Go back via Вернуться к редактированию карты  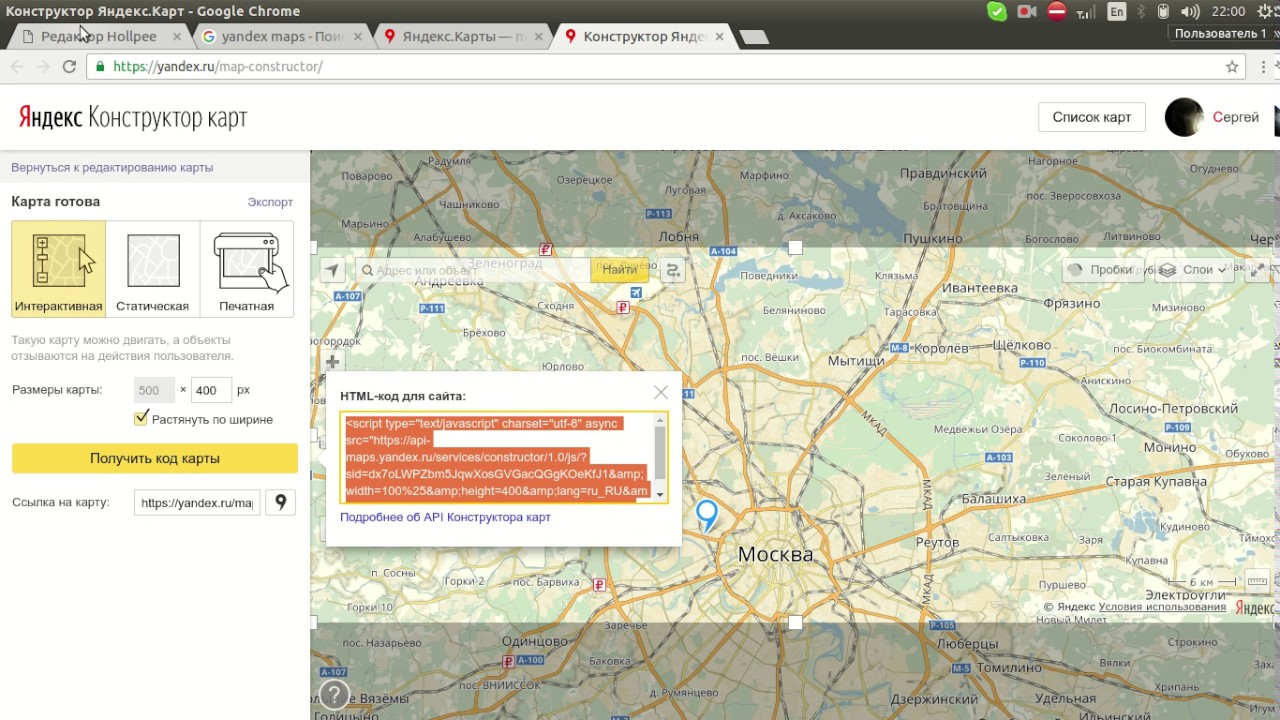click(112, 167)
